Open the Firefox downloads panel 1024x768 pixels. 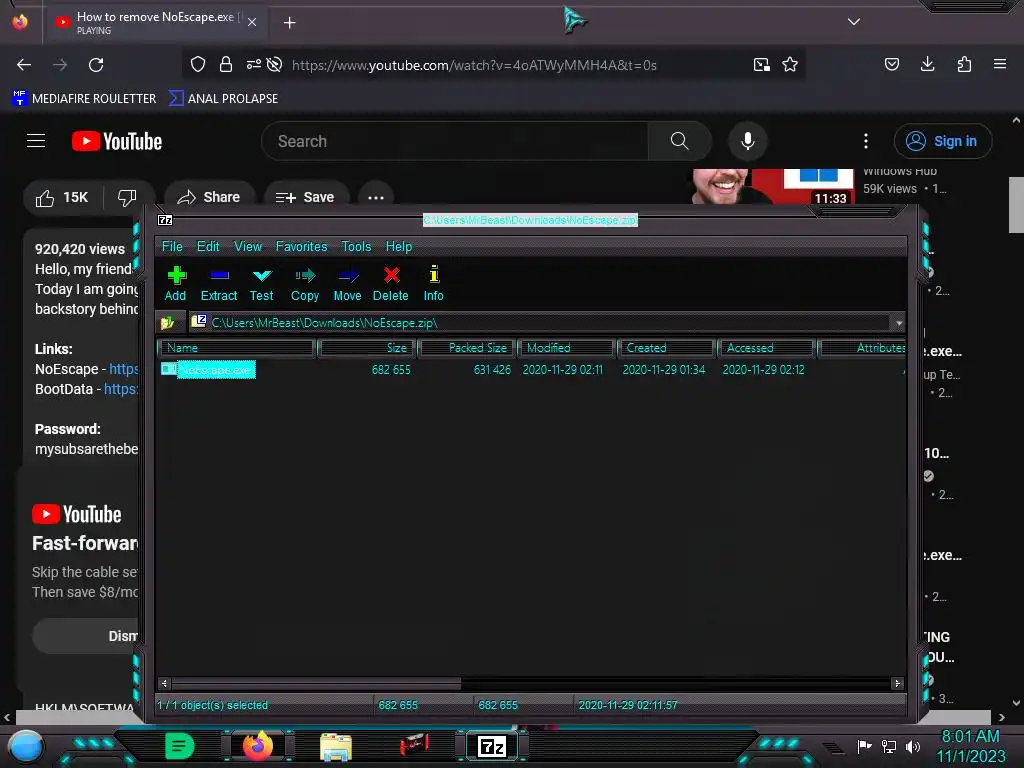[927, 64]
